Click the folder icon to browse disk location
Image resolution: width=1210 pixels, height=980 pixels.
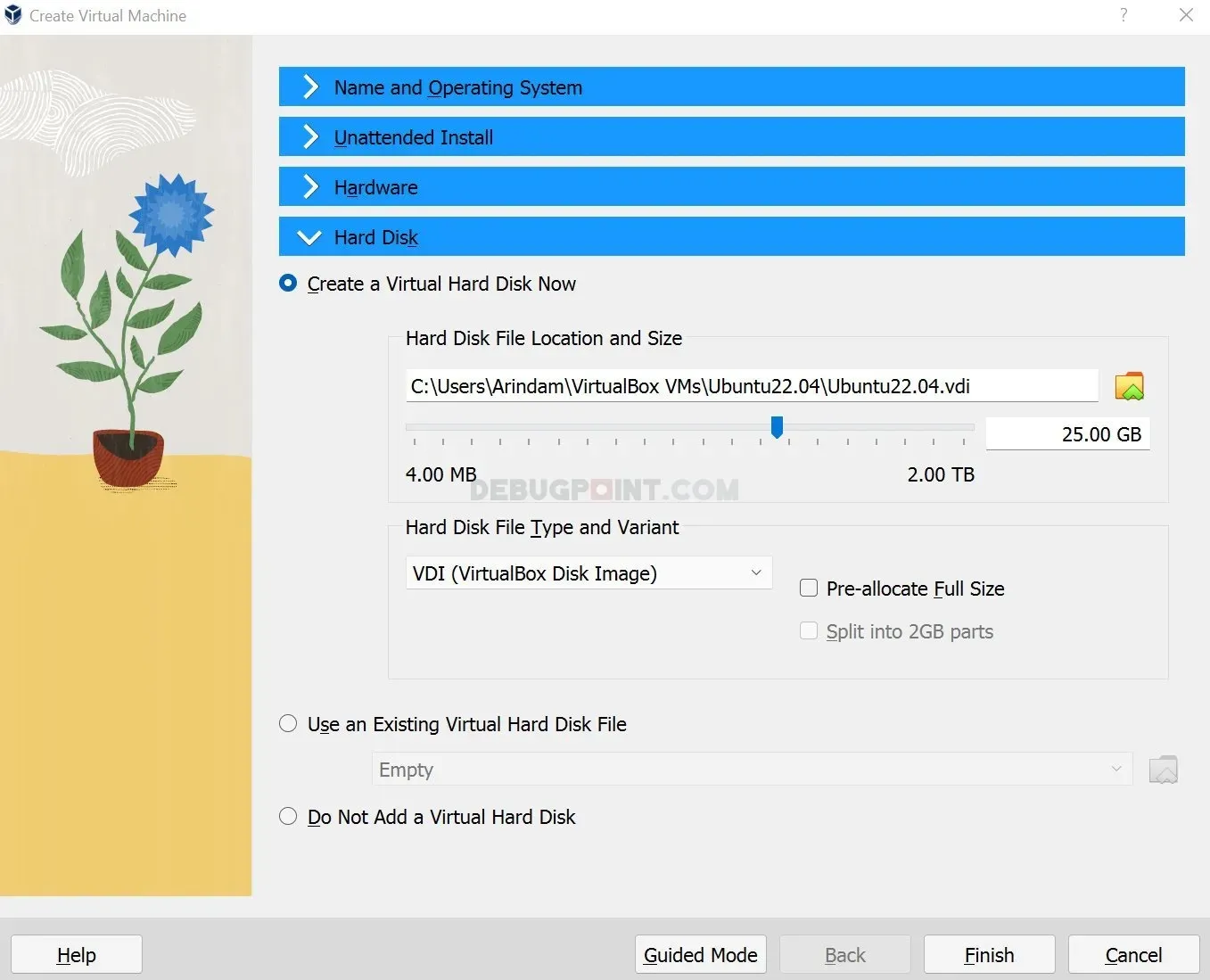click(x=1129, y=386)
